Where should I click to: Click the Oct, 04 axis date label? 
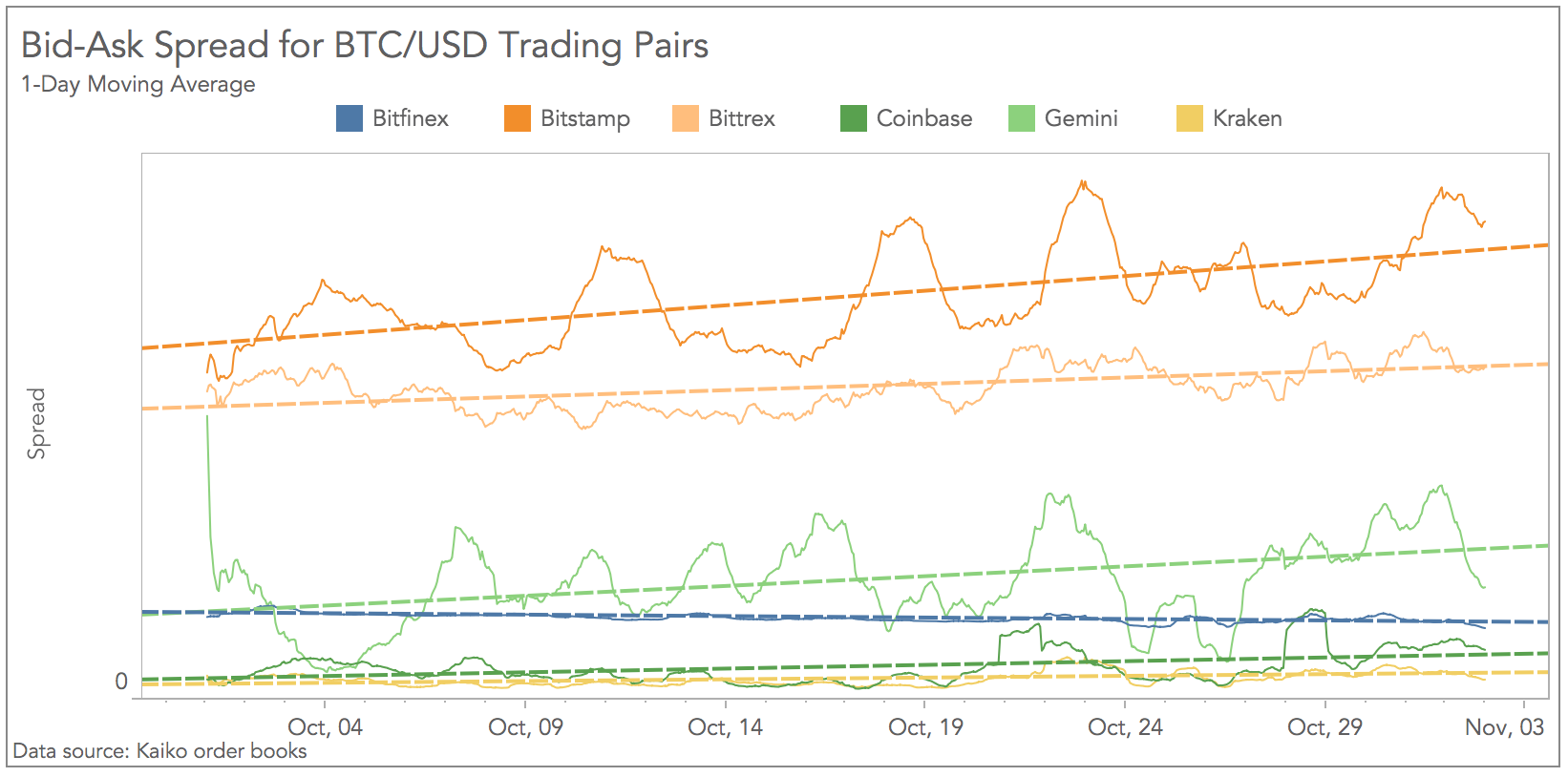(x=326, y=727)
